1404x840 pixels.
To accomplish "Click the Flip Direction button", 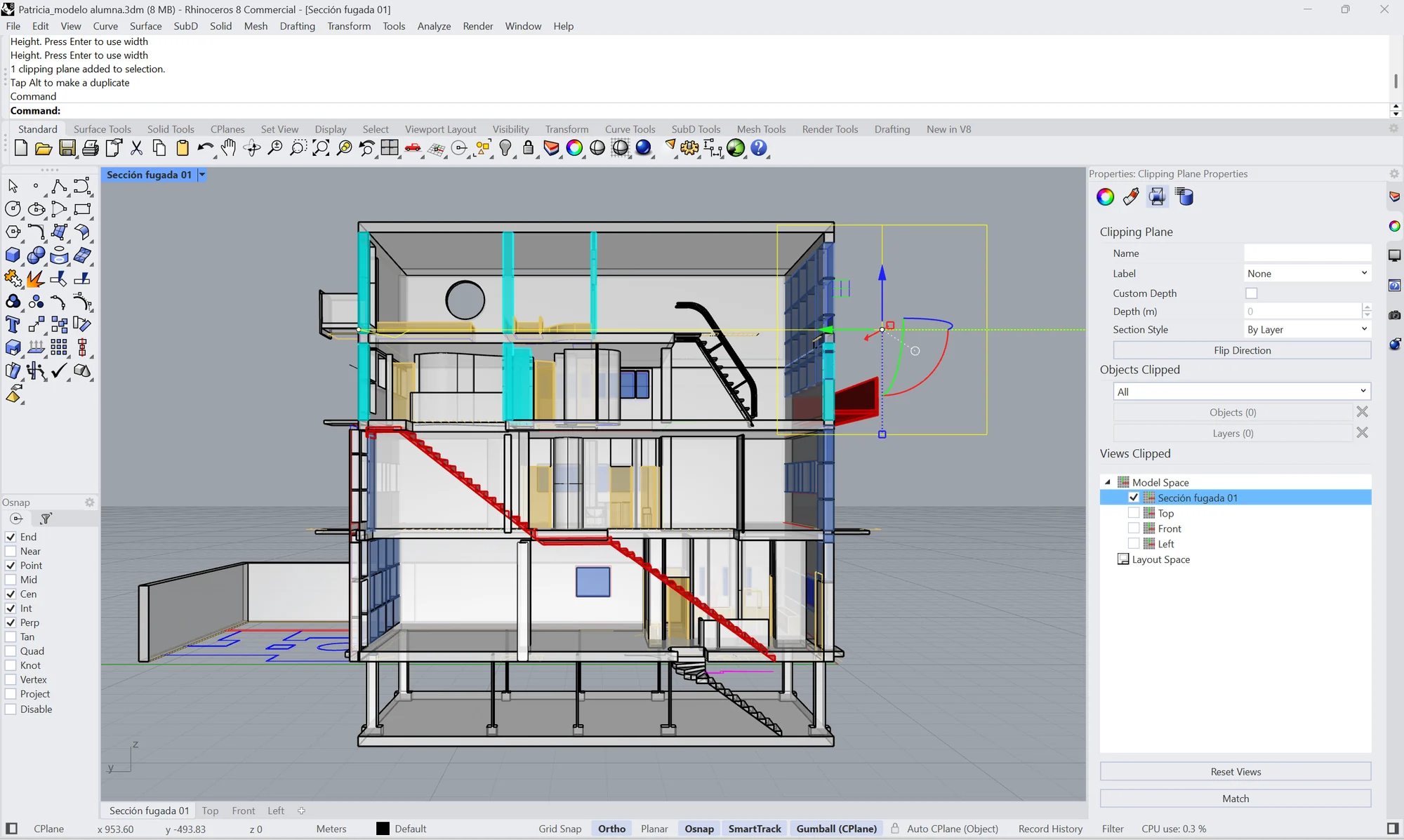I will [x=1242, y=350].
